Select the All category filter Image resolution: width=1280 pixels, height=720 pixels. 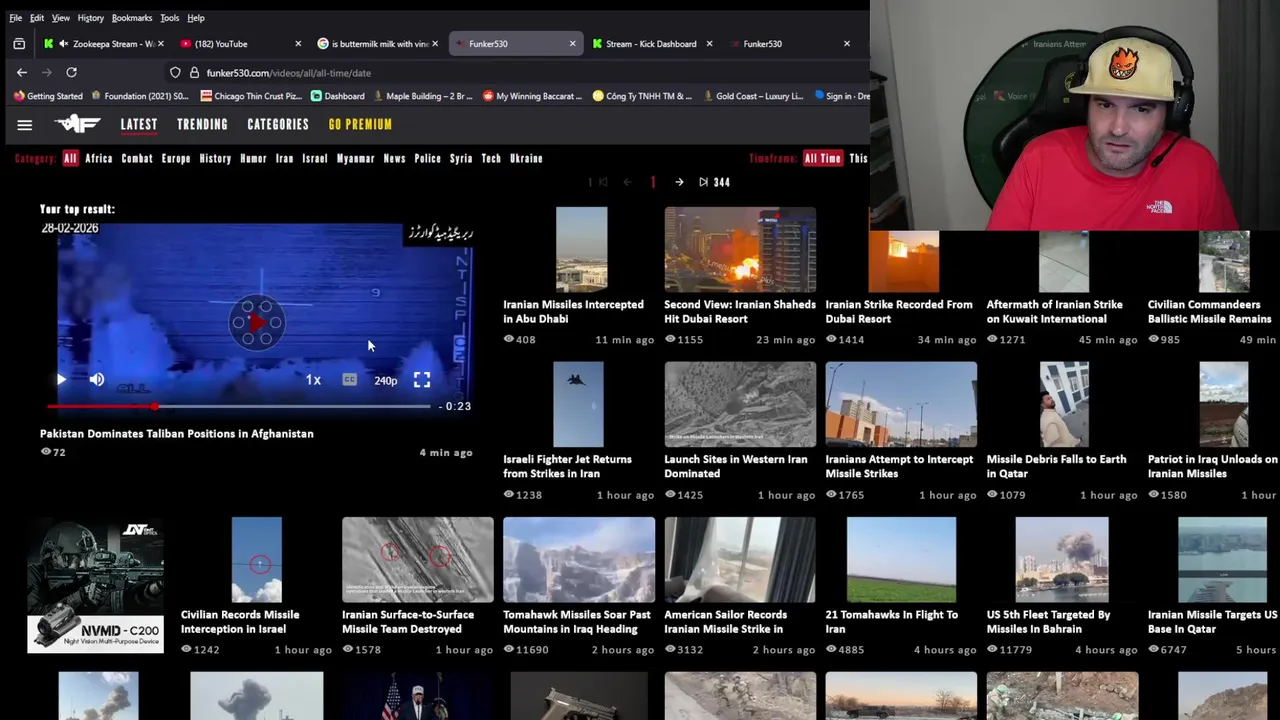[x=70, y=158]
